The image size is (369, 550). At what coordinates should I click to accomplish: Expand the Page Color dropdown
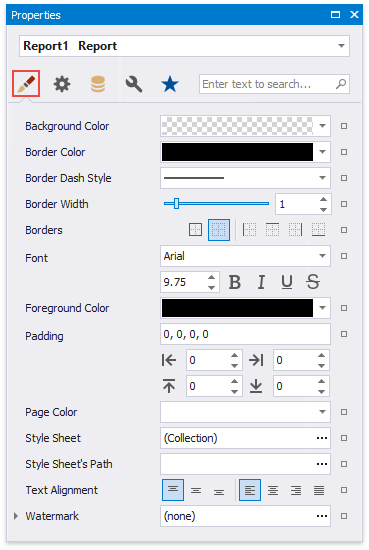coord(322,411)
